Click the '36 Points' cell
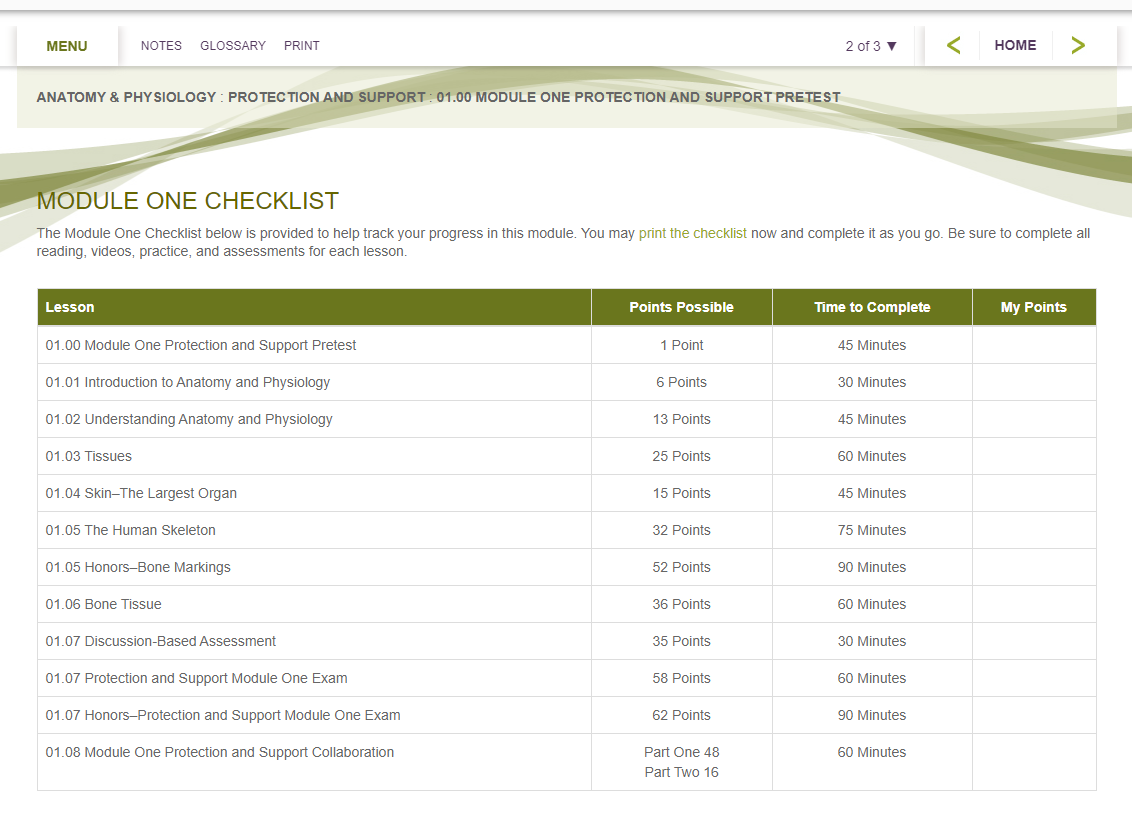Screen dimensions: 1132x824 (682, 604)
